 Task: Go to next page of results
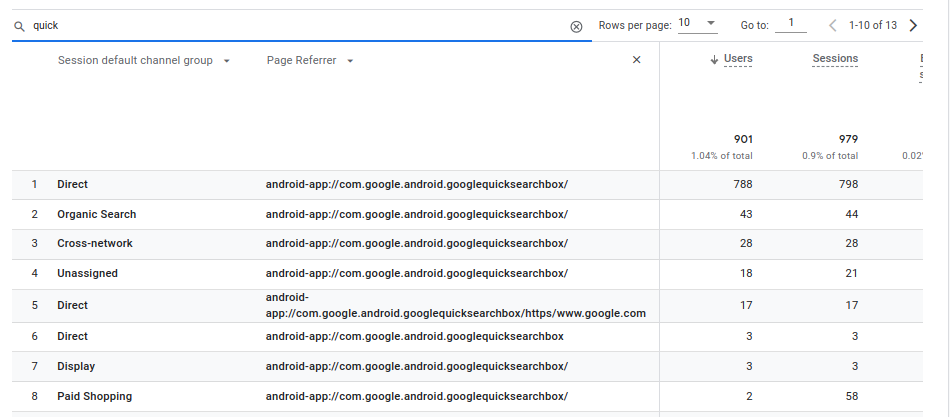click(912, 25)
